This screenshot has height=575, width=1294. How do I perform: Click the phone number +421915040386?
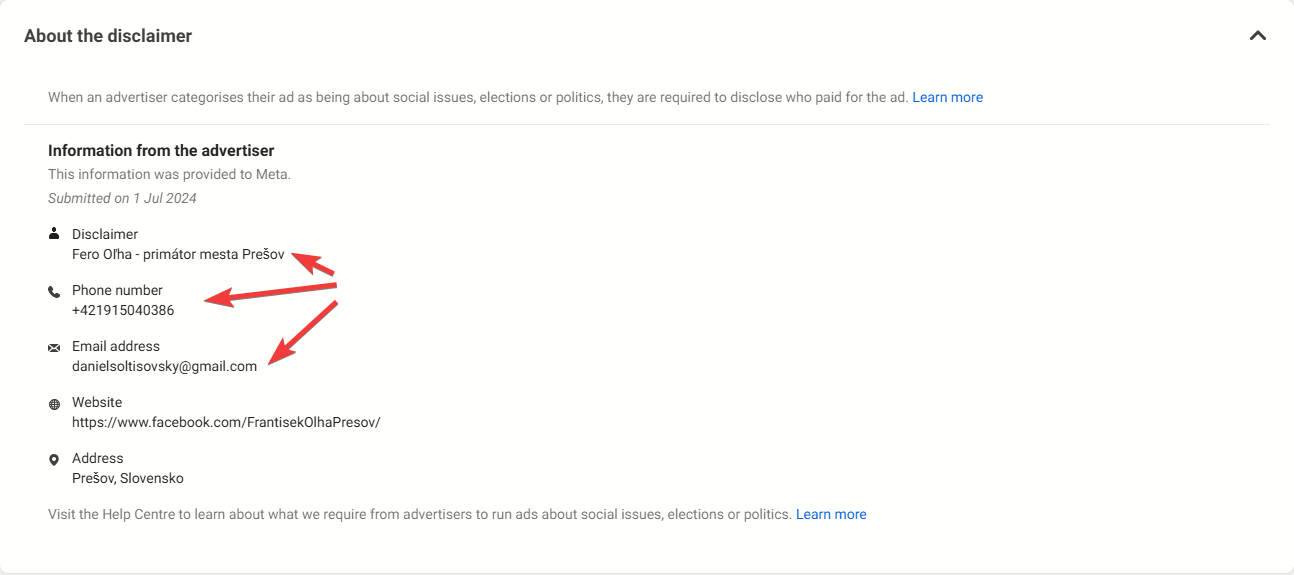[x=123, y=310]
